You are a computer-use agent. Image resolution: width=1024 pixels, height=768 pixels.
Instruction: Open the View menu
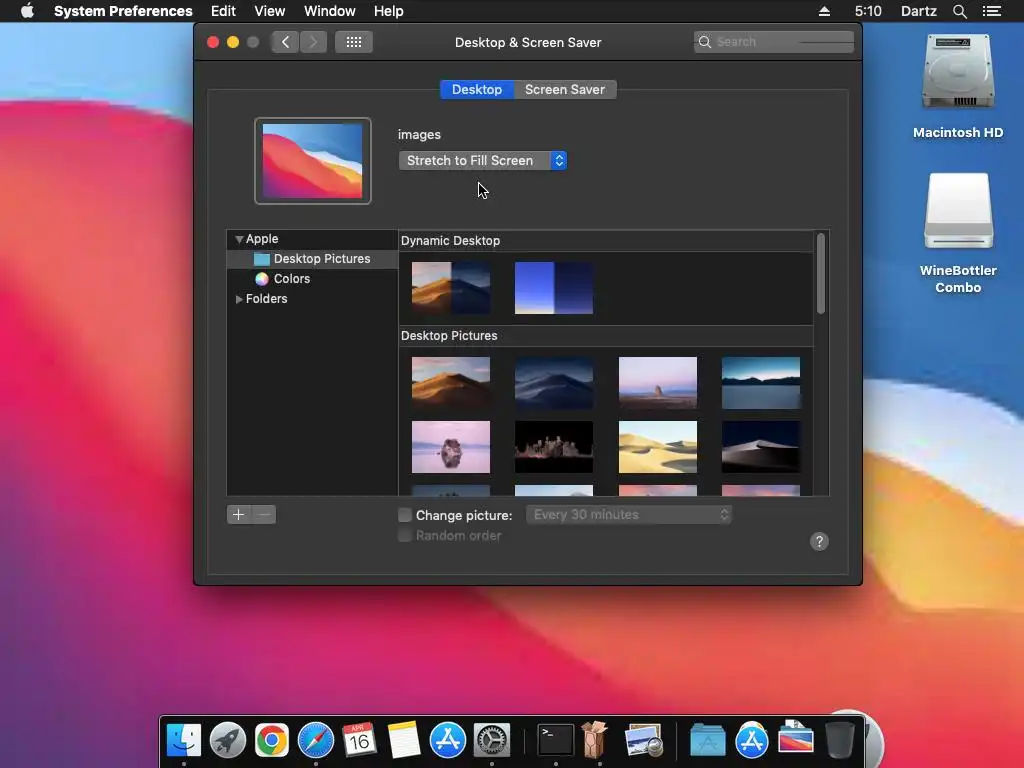coord(269,11)
